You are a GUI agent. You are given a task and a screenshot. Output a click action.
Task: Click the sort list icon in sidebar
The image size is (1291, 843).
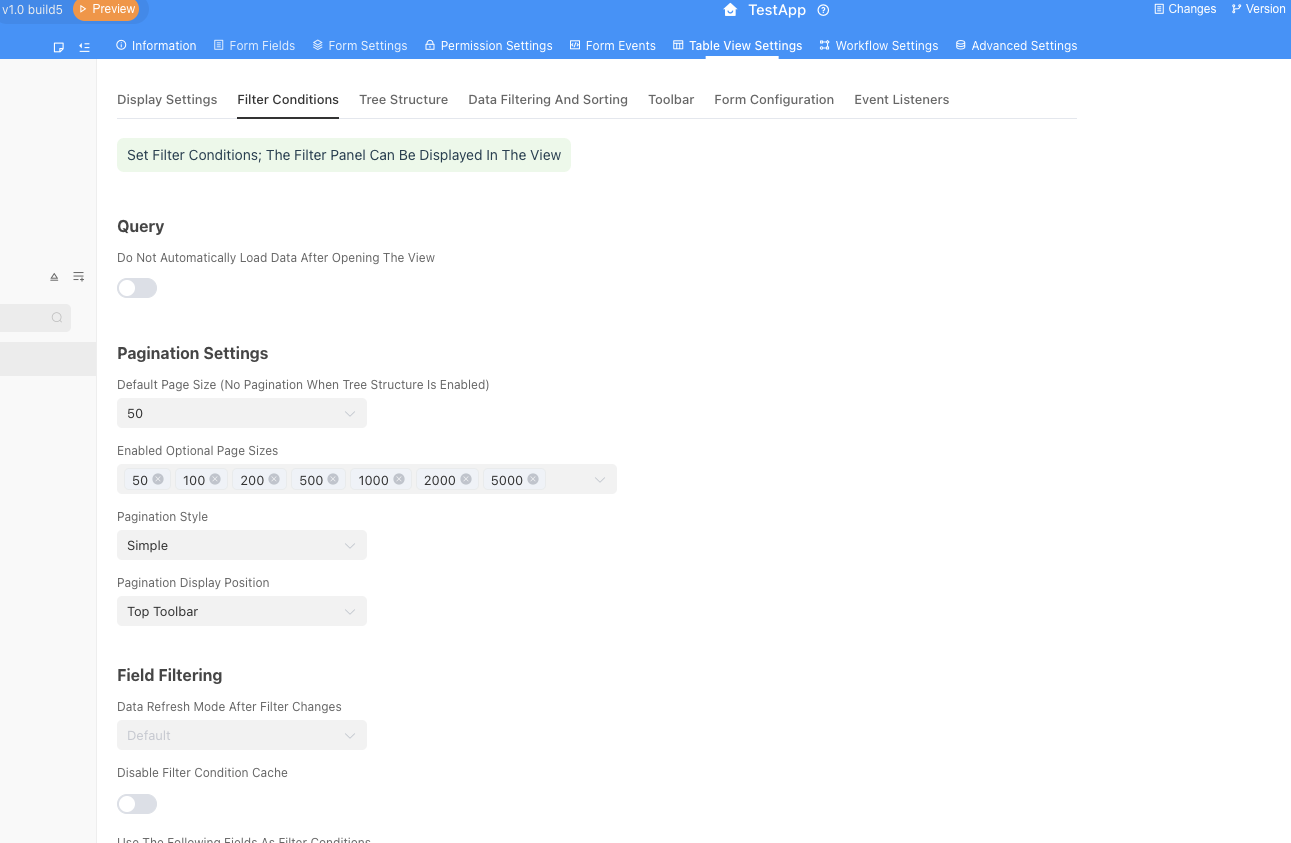pyautogui.click(x=79, y=277)
